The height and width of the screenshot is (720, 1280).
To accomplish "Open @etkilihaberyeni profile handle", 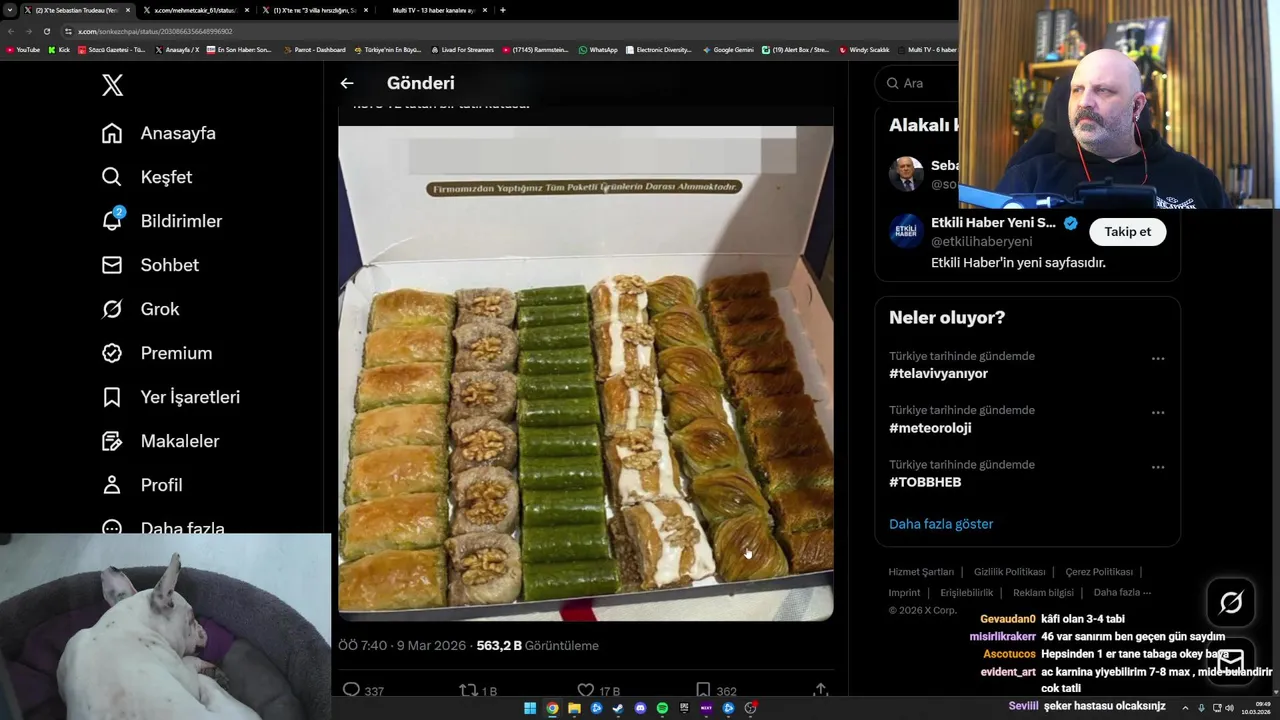I will 981,242.
